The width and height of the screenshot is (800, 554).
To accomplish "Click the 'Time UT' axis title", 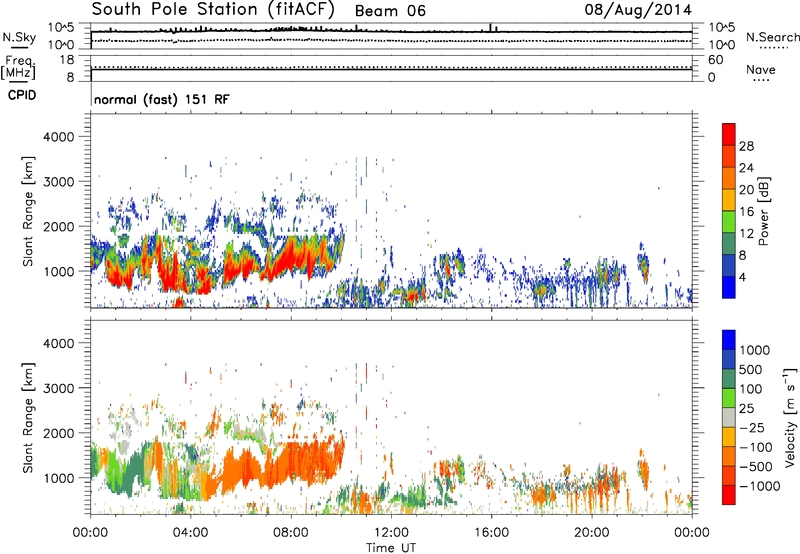I will click(x=391, y=548).
